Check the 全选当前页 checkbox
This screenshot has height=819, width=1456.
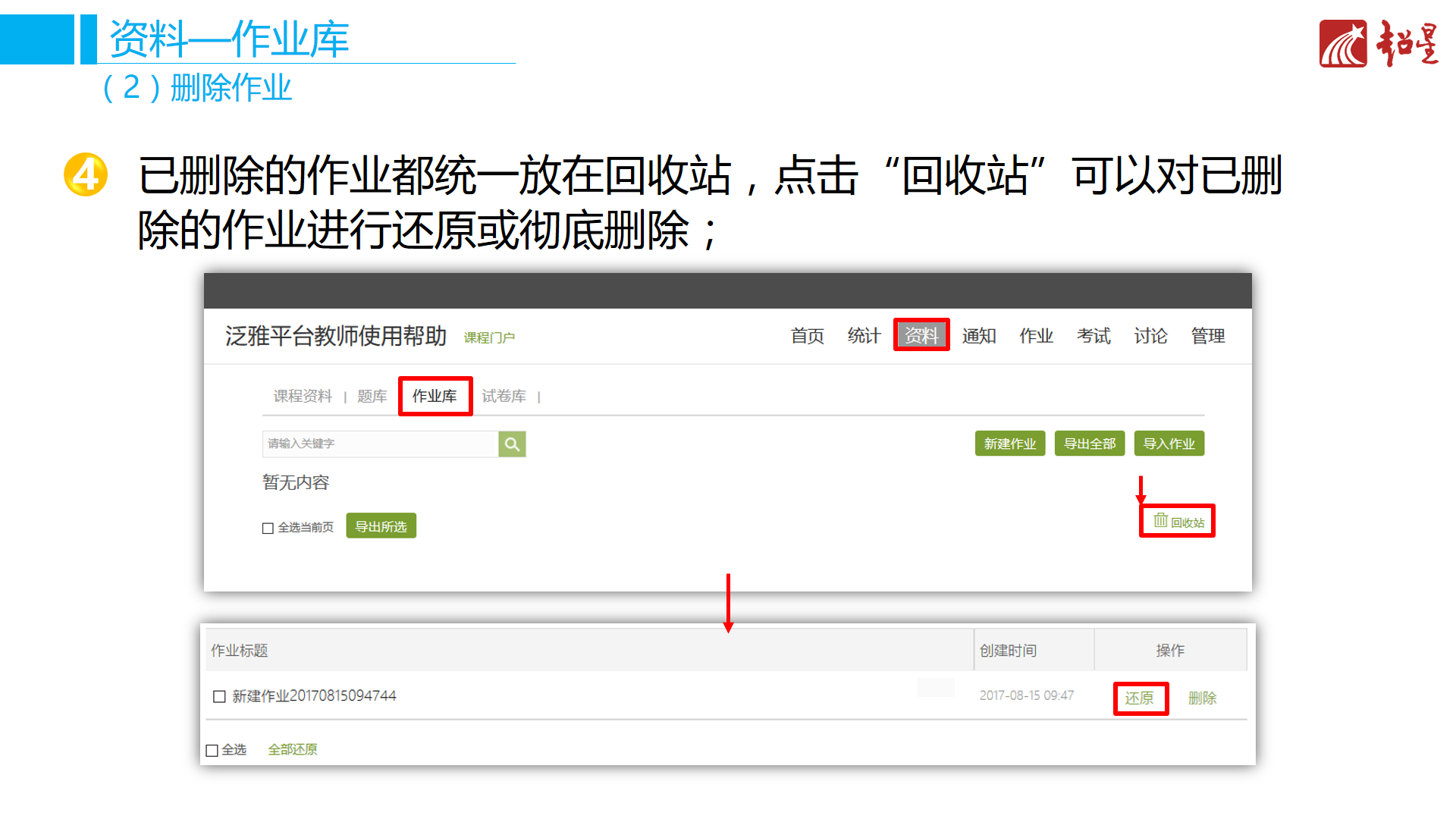[268, 528]
